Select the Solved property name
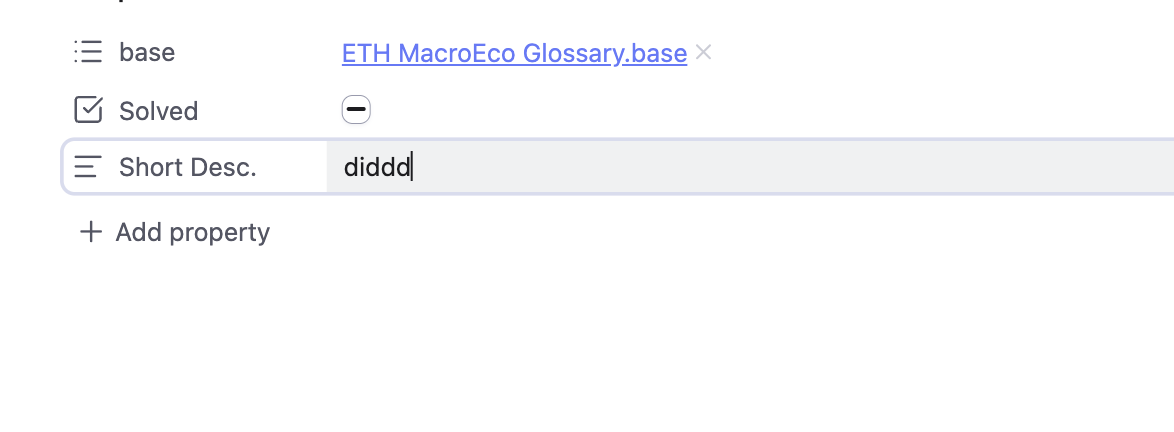 pos(158,110)
